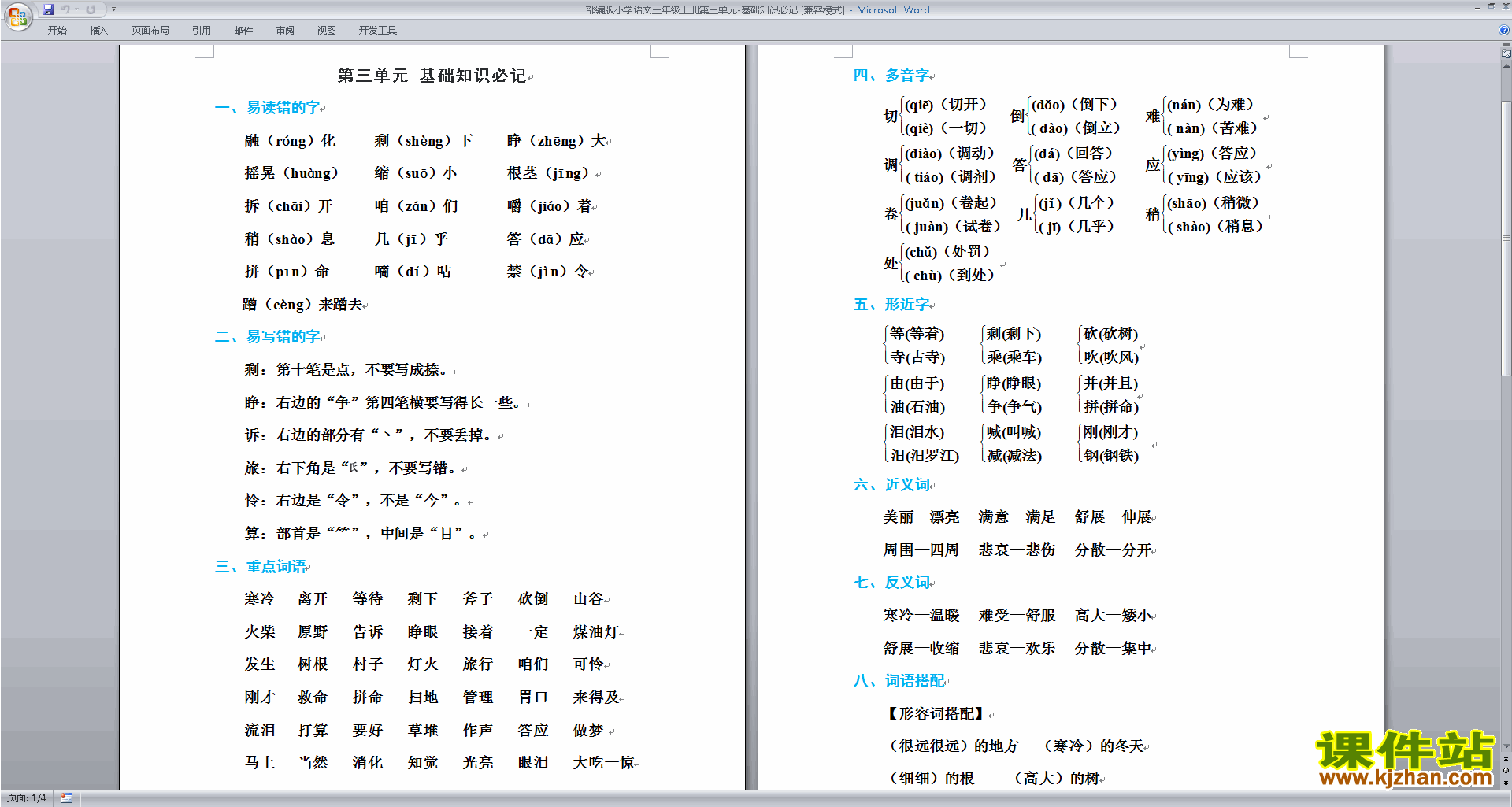Viewport: 1512px width, 807px height.
Task: Click heading 七、反义词
Action: [x=892, y=583]
